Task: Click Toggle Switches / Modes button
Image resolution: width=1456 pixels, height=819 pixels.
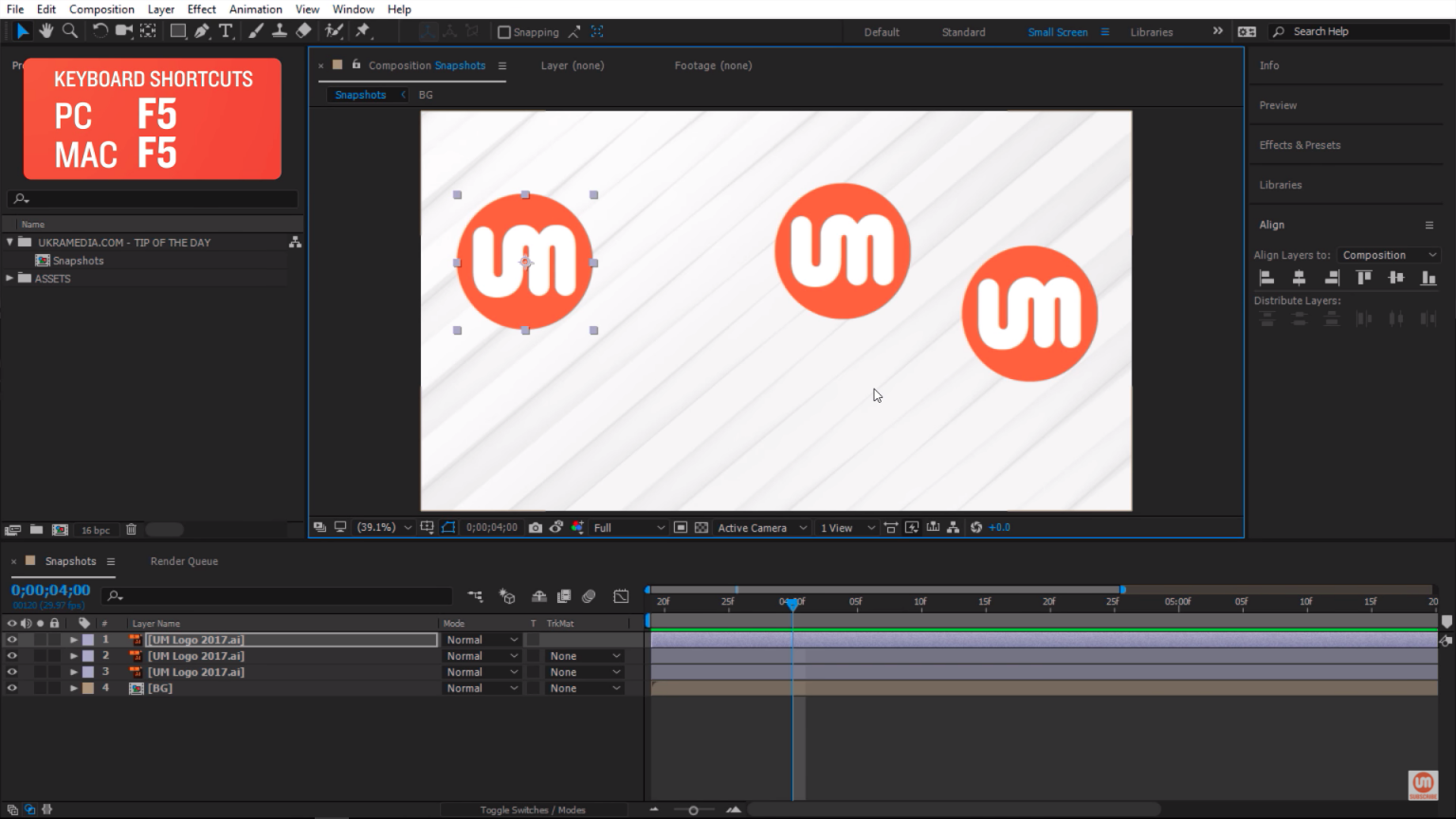Action: [532, 810]
